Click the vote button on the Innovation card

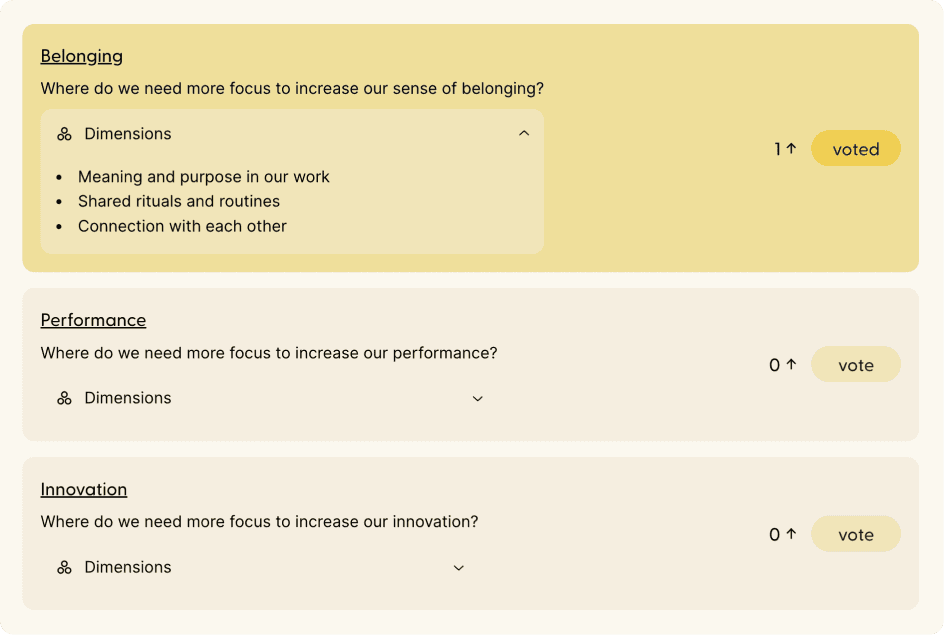[x=855, y=533]
